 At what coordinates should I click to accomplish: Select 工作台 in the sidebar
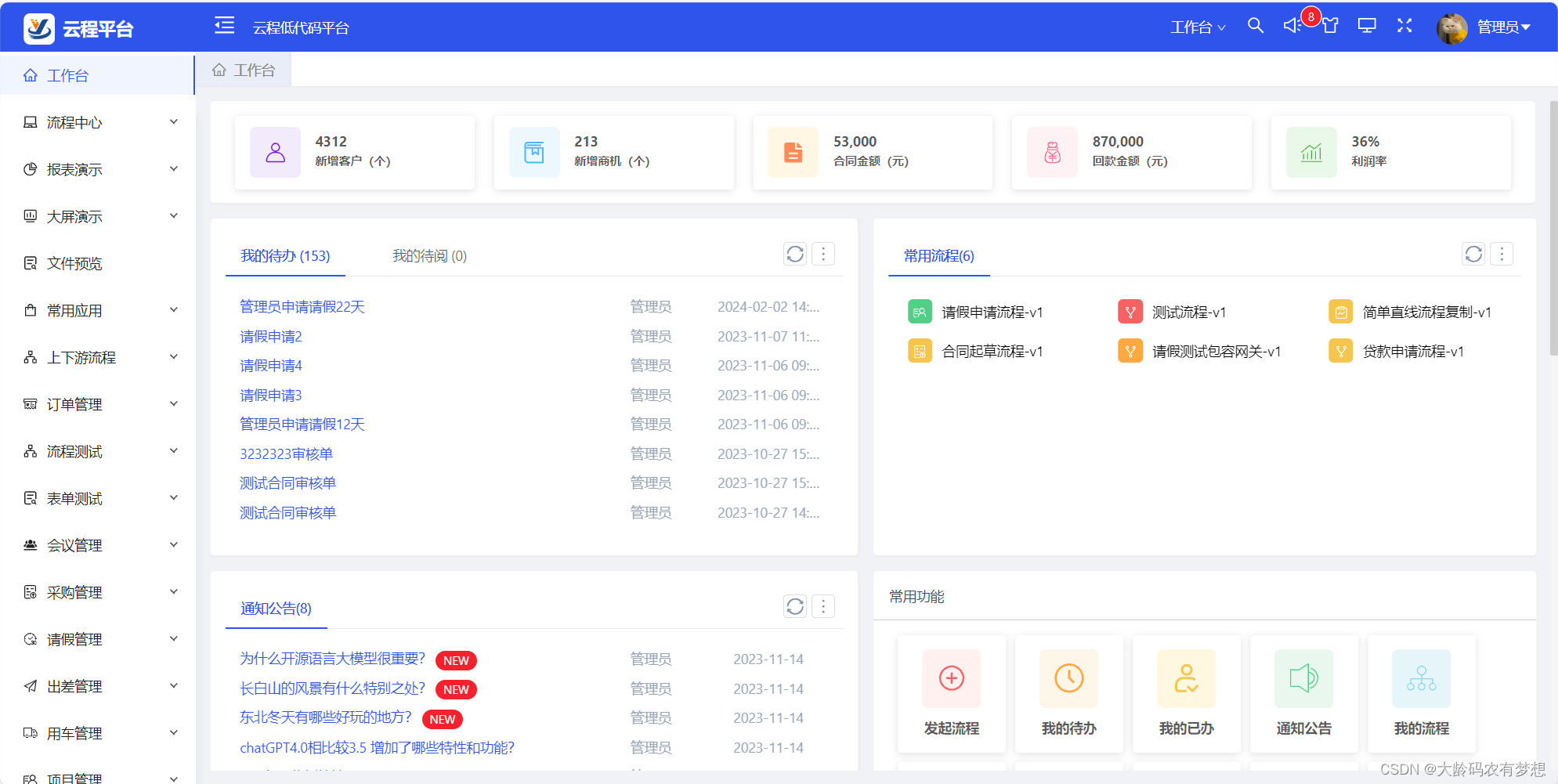coord(97,75)
